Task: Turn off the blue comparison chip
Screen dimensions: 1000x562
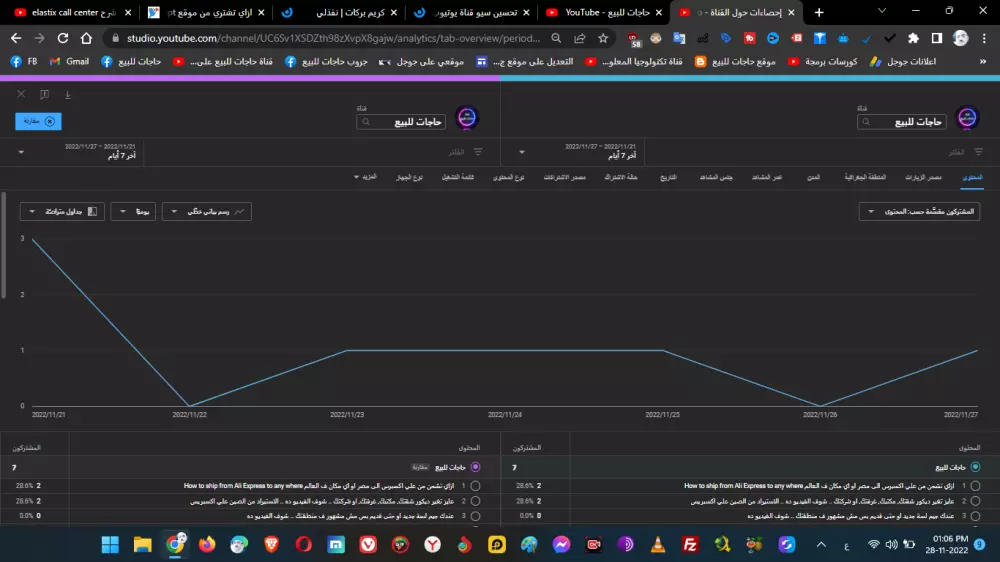Action: [x=38, y=121]
